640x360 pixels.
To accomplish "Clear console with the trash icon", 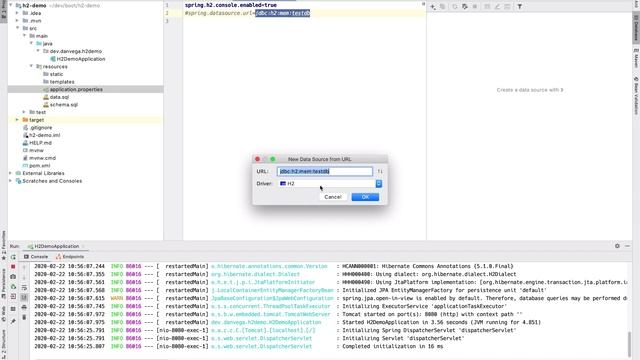I will pyautogui.click(x=24, y=317).
